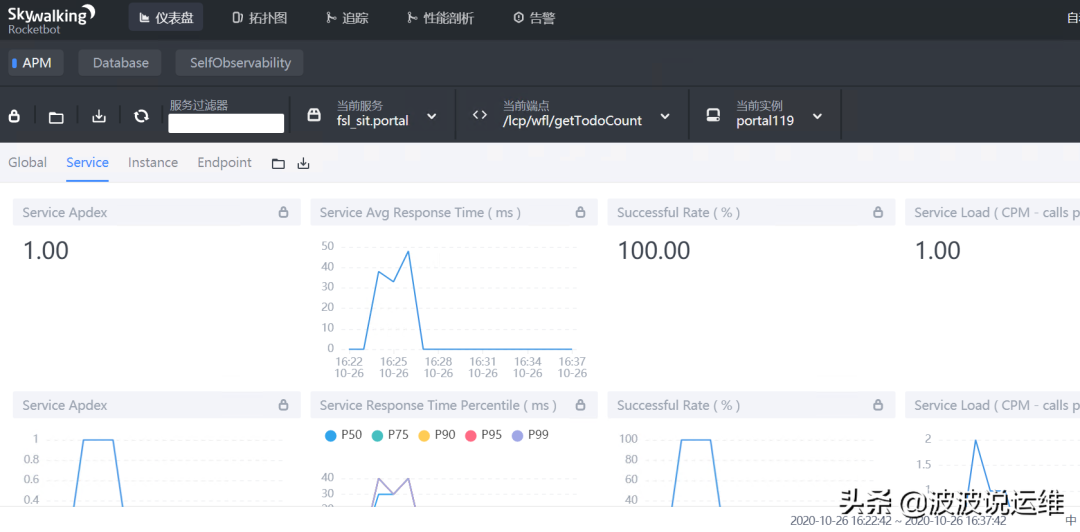Click lock icon on Successful Rate panel
This screenshot has height=532, width=1080.
(878, 212)
